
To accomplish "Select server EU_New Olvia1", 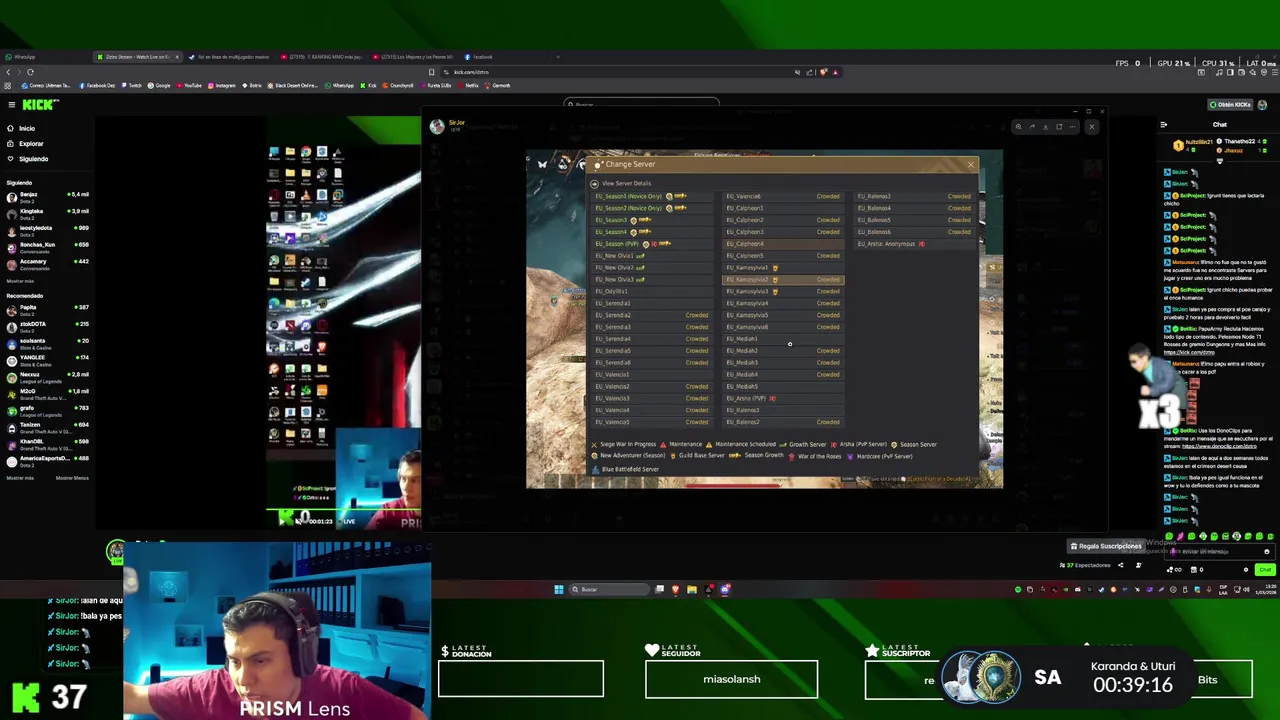I will click(x=650, y=256).
